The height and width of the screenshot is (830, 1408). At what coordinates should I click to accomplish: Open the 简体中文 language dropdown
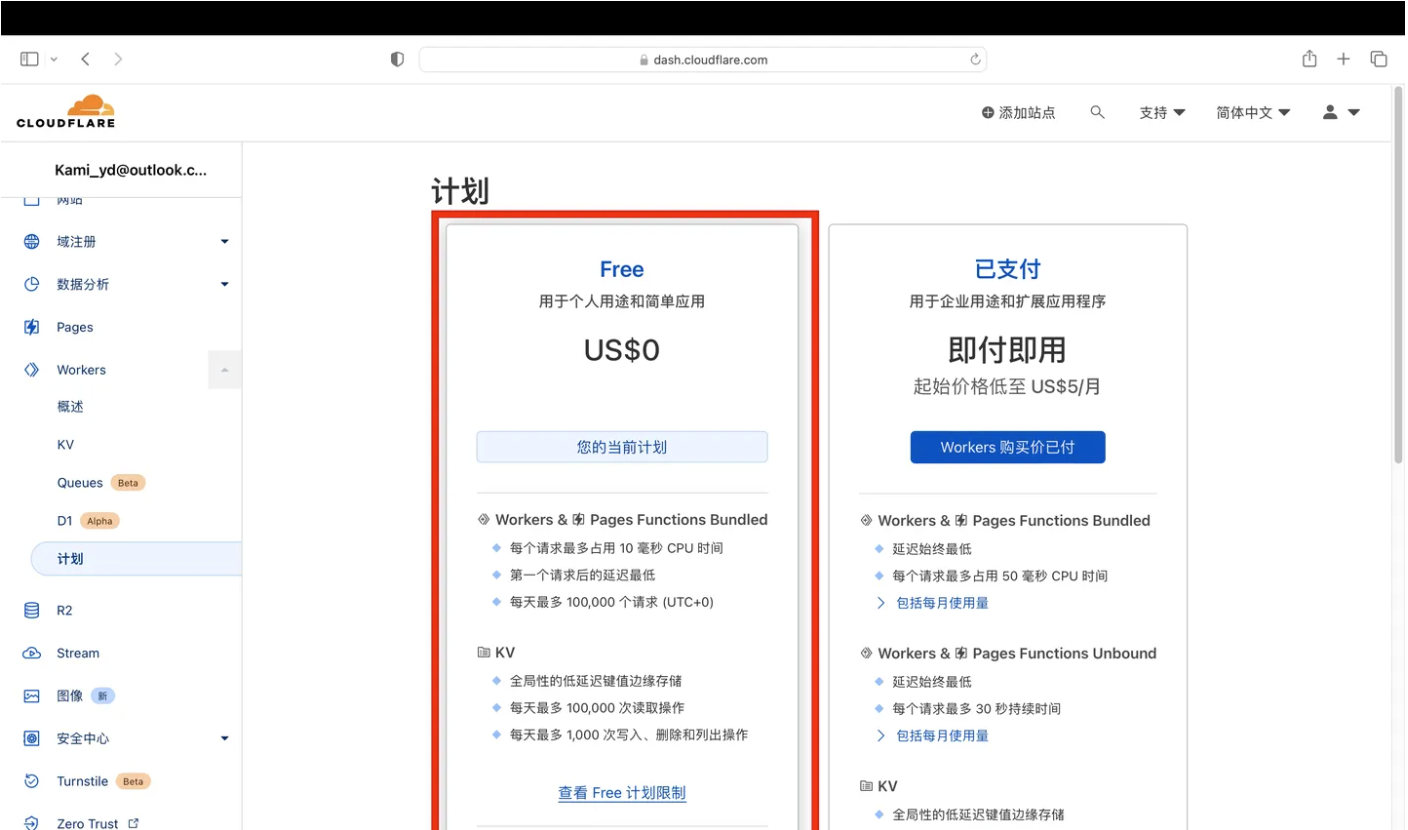[x=1253, y=113]
